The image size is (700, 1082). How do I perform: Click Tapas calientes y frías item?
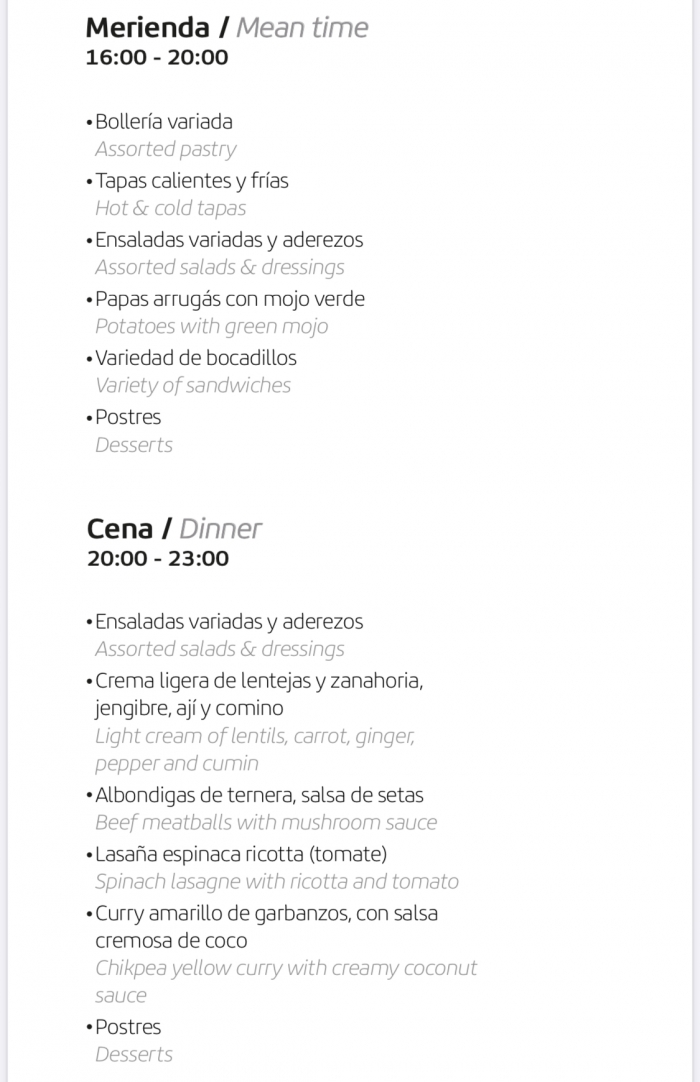pos(191,181)
